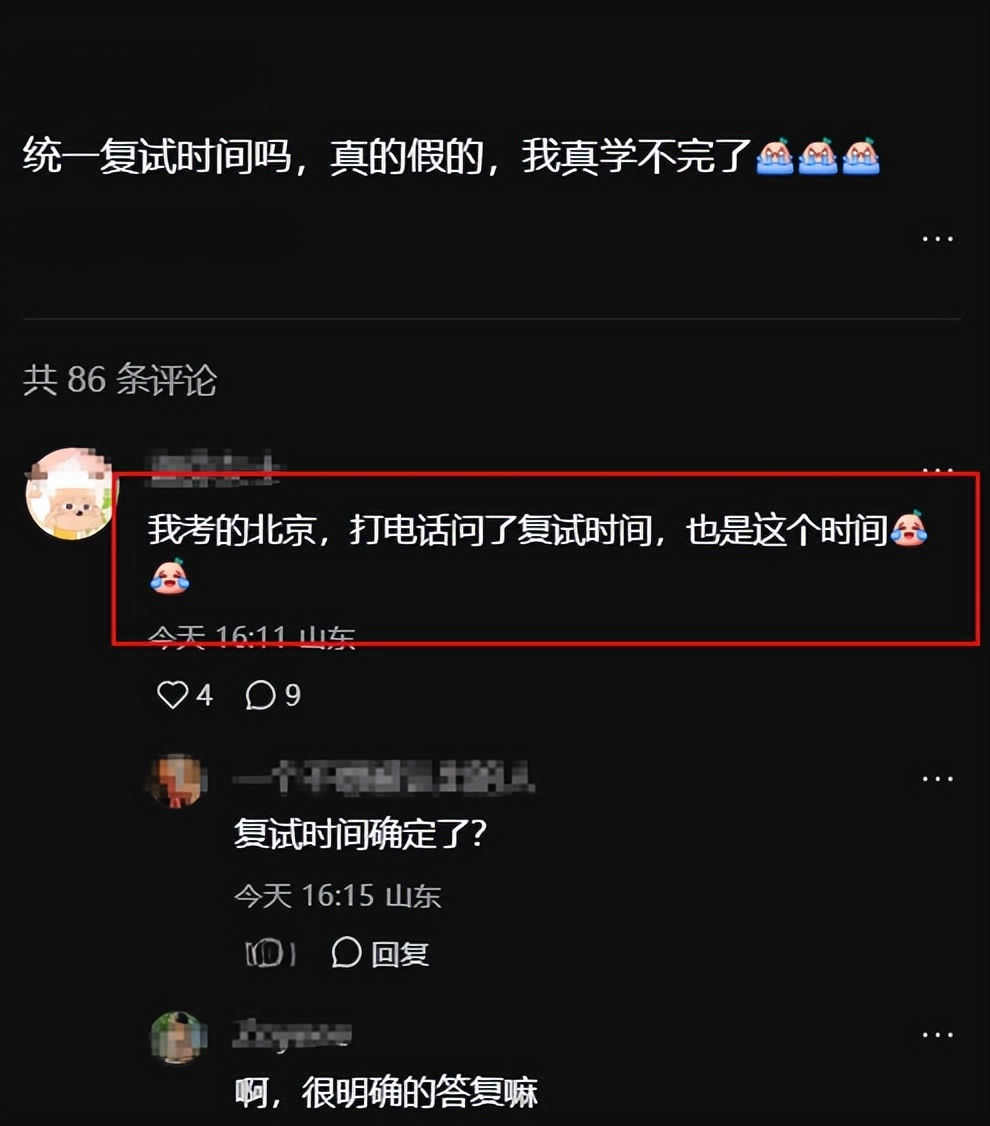Open avatar of '复试时间确定了?' replier
990x1126 pixels.
pos(178,780)
